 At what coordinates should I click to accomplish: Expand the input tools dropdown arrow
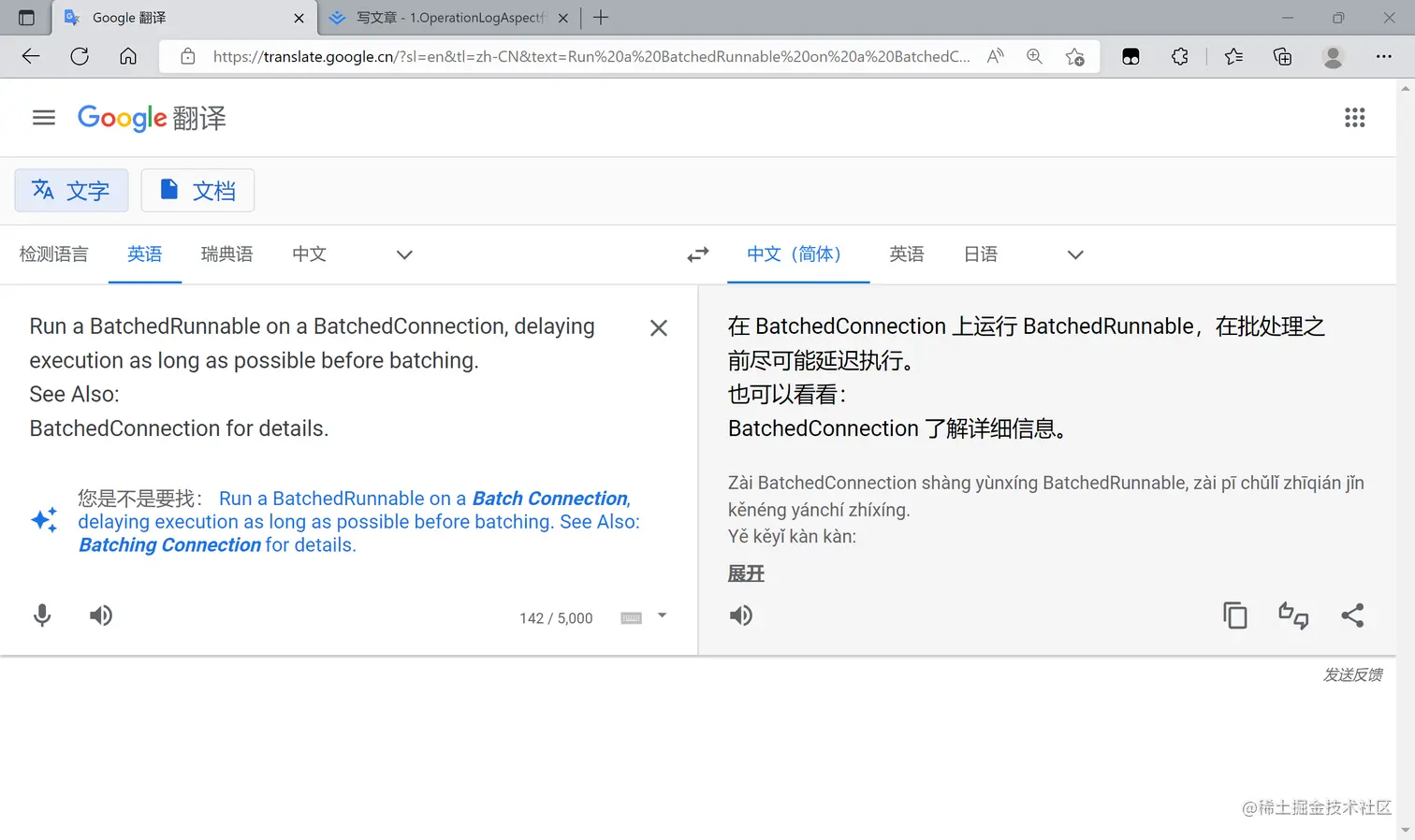coord(662,616)
